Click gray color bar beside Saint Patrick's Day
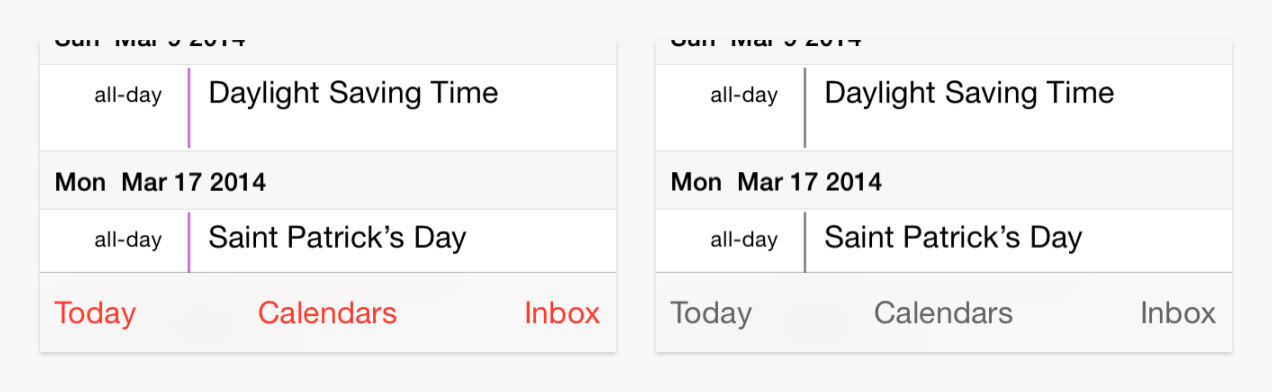The width and height of the screenshot is (1272, 392). tap(804, 242)
